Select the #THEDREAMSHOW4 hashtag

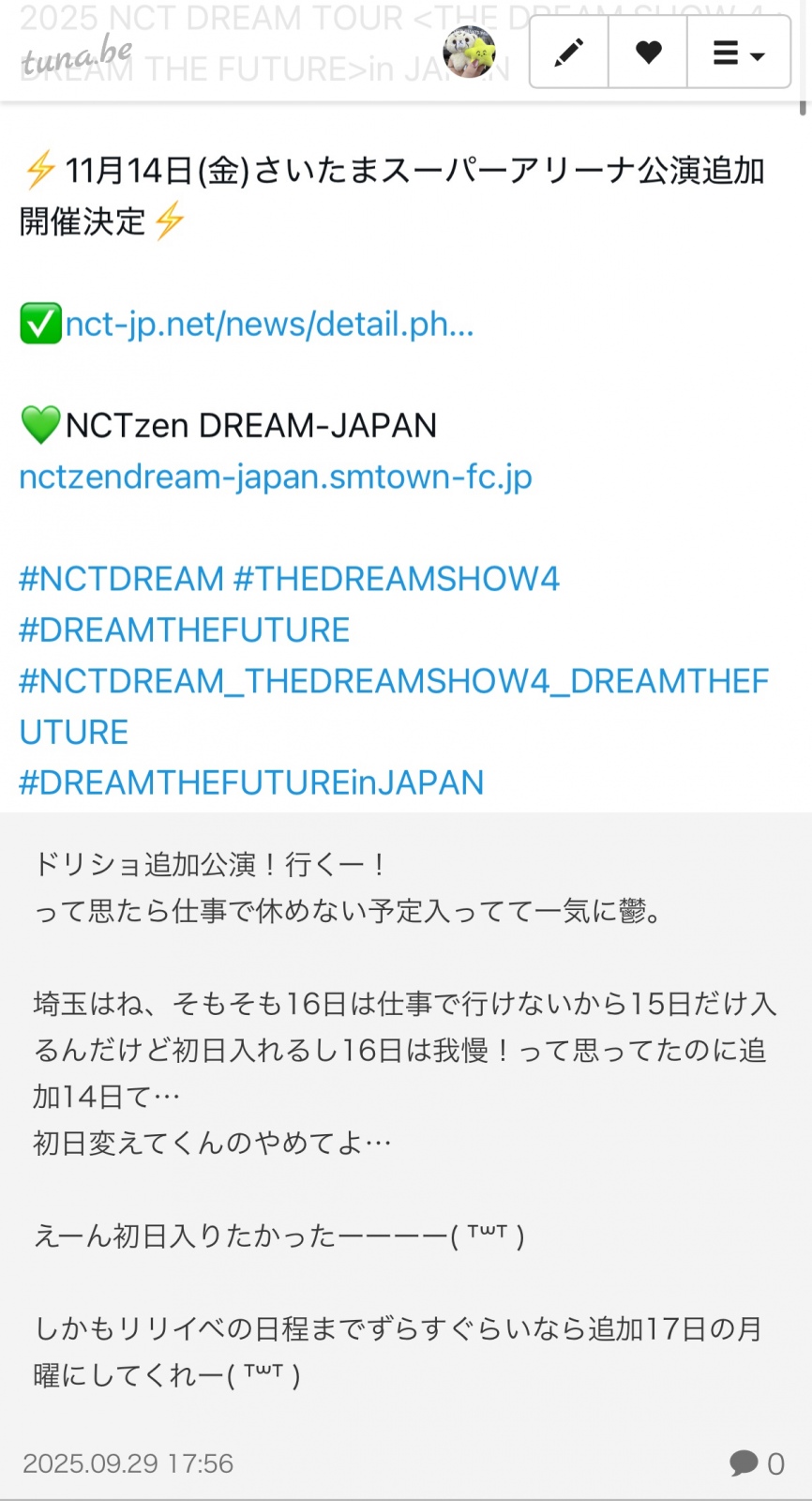(396, 579)
